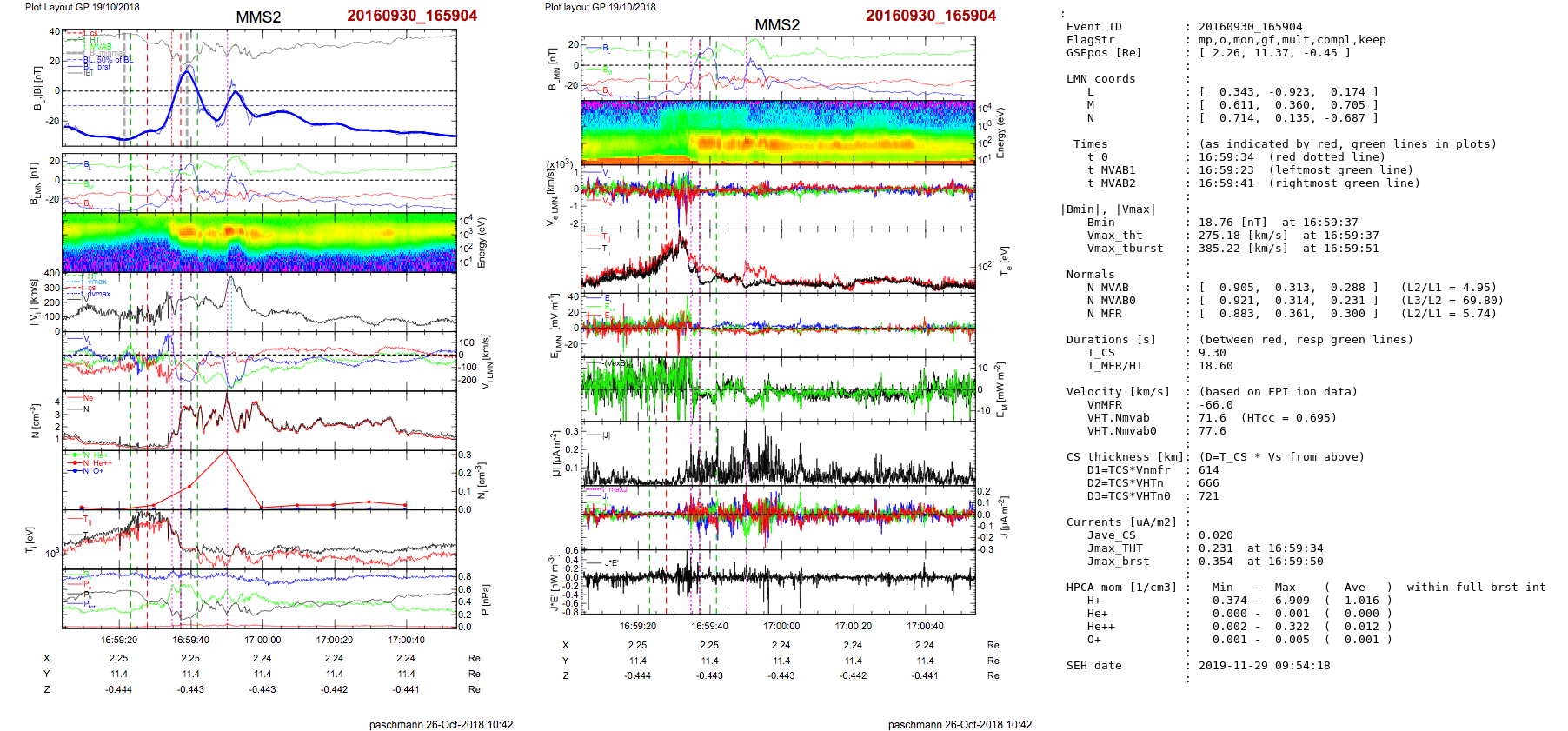Select the MMS2 title of the right plot
This screenshot has width=1568, height=731.
pos(777,25)
